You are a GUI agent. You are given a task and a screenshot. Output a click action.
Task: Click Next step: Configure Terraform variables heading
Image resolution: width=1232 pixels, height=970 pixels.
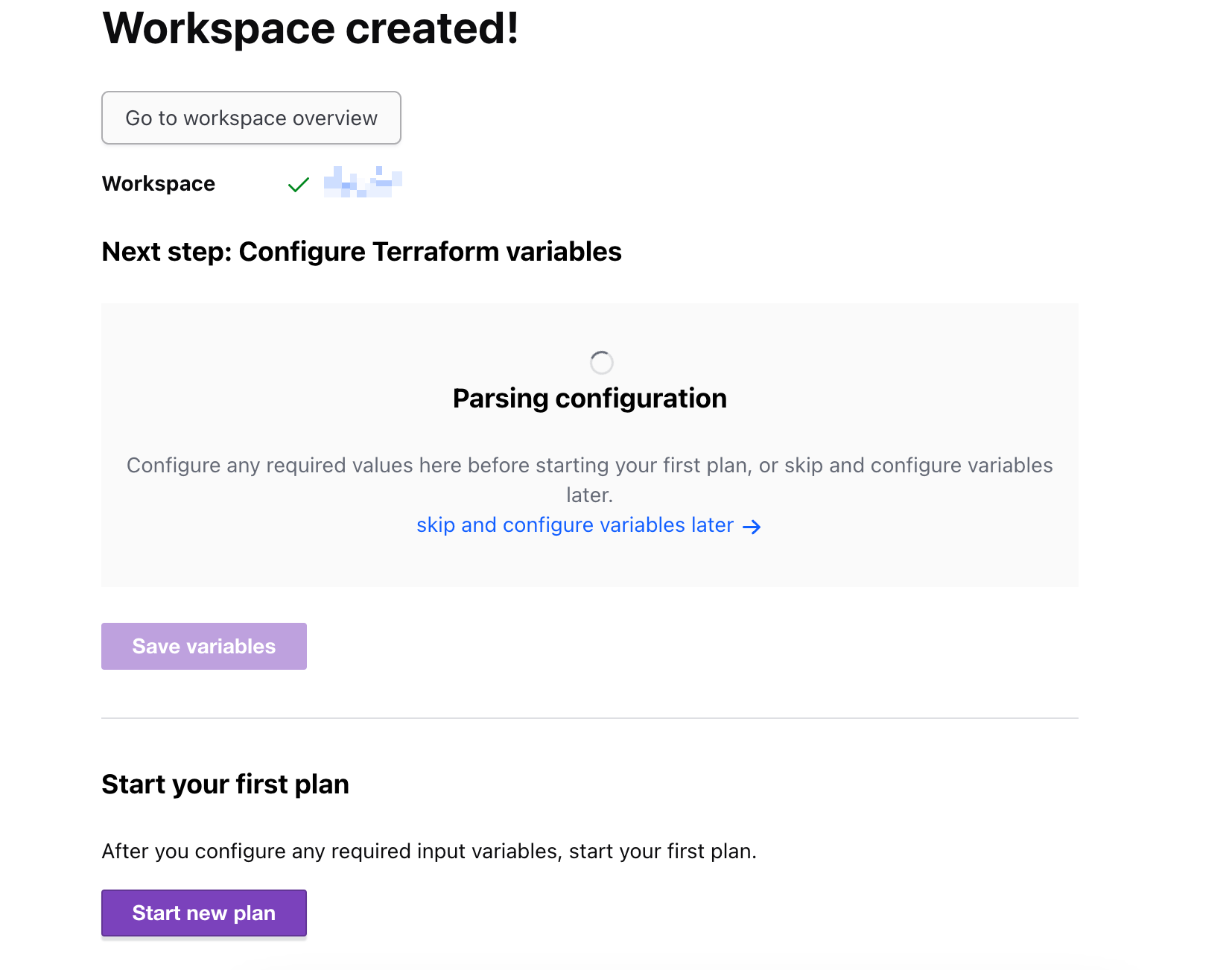pyautogui.click(x=361, y=252)
